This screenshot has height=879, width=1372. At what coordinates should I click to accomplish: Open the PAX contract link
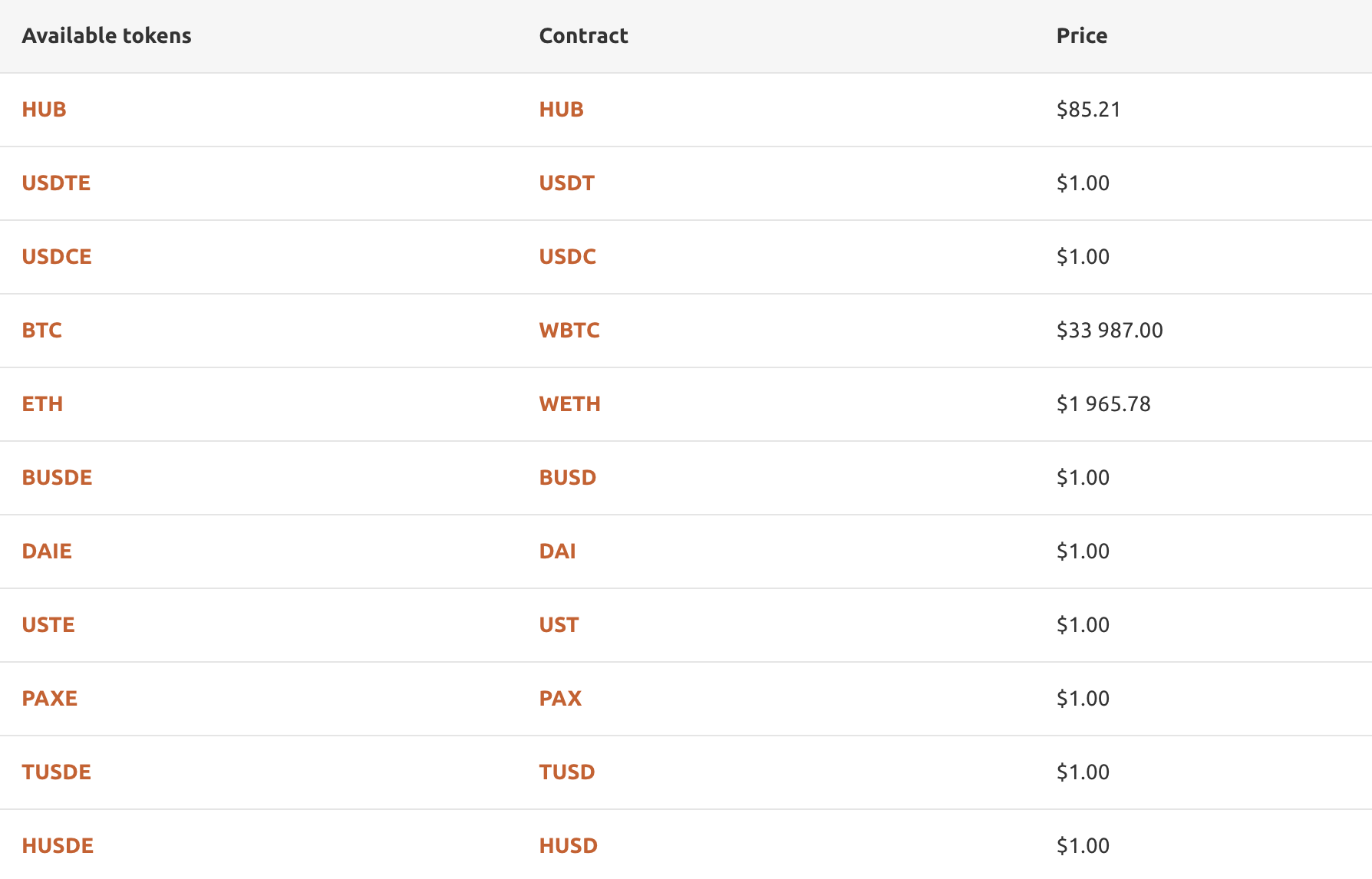560,699
